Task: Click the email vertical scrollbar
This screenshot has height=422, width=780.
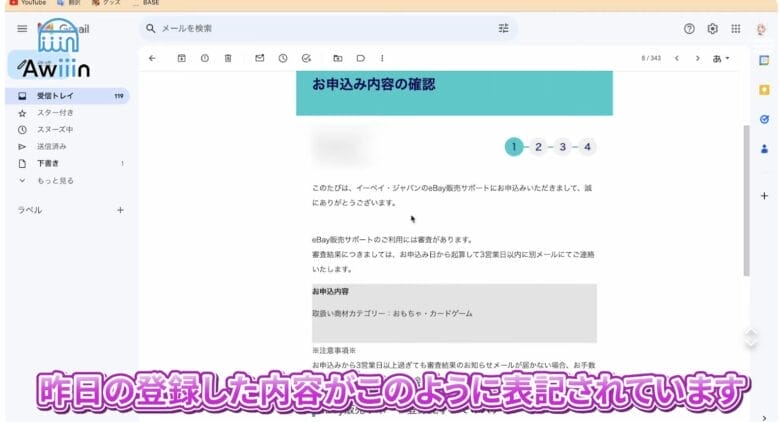Action: 746,200
